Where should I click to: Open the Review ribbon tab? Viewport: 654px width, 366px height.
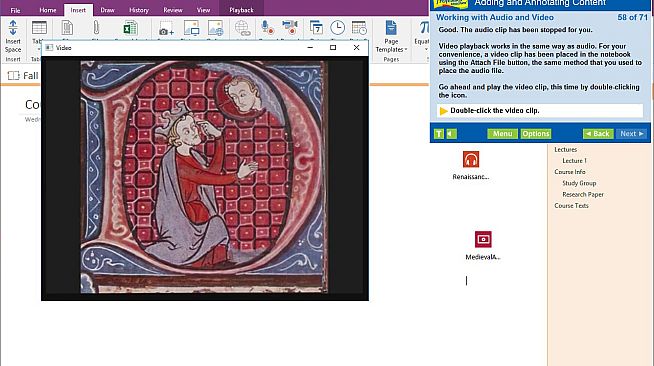coord(173,10)
